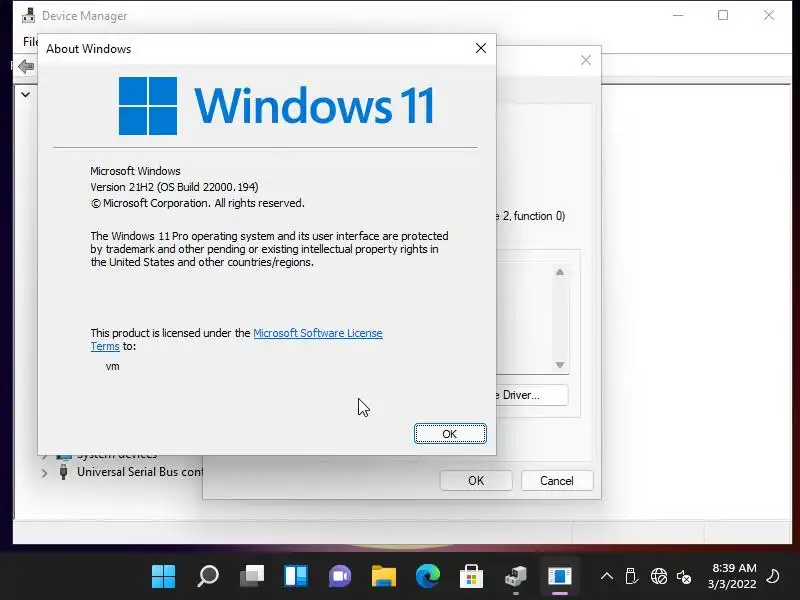
Task: Show hidden tray icons chevron
Action: (x=607, y=577)
